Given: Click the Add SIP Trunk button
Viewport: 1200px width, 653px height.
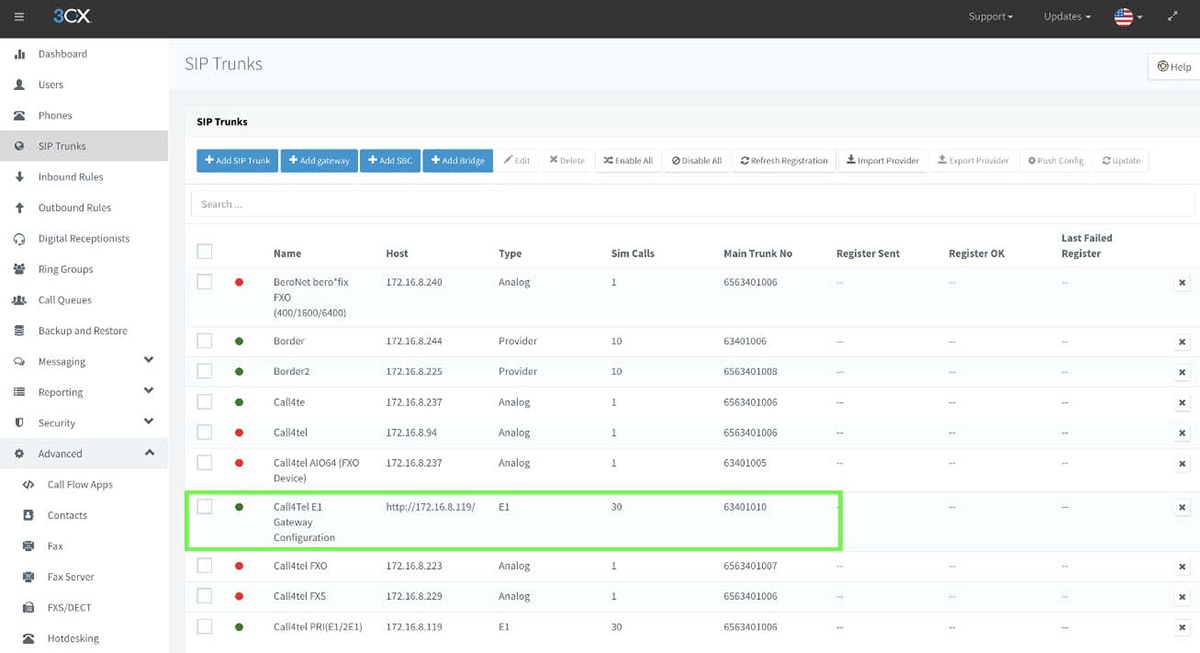Looking at the screenshot, I should click(x=237, y=160).
